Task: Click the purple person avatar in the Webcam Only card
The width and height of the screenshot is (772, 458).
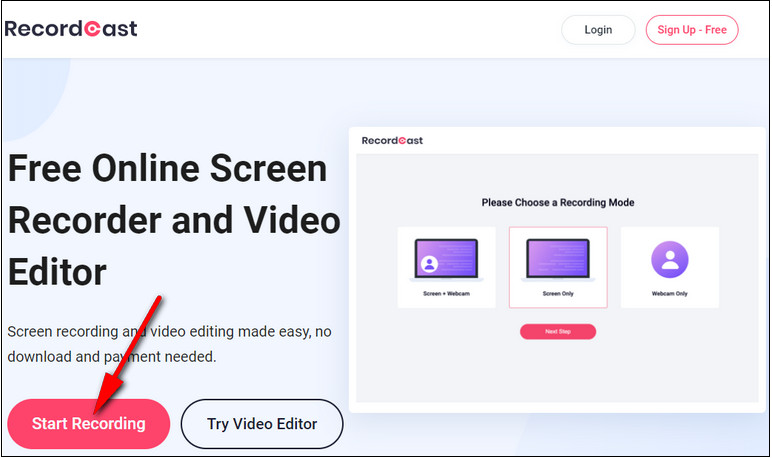Action: tap(669, 260)
